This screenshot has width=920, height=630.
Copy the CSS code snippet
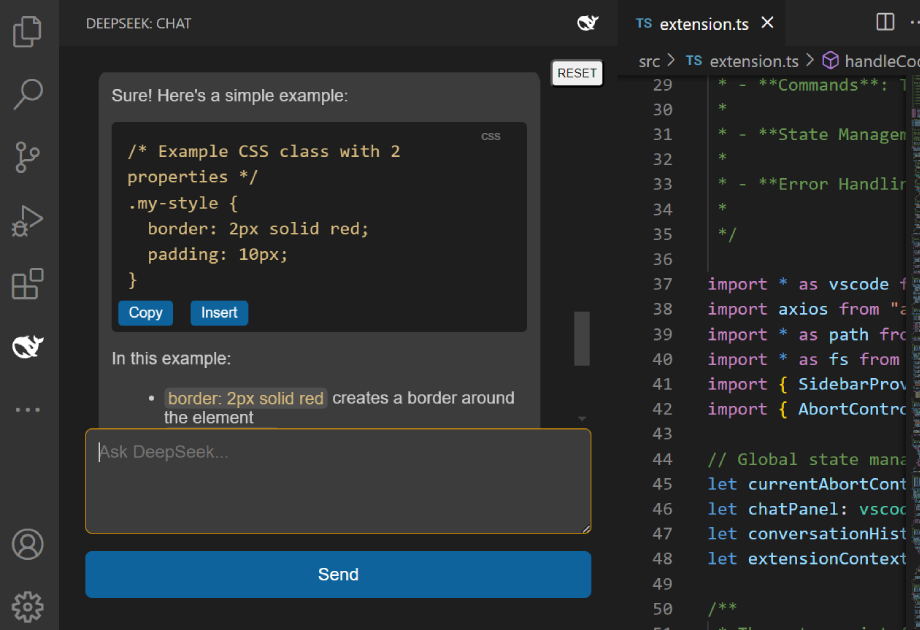click(145, 313)
